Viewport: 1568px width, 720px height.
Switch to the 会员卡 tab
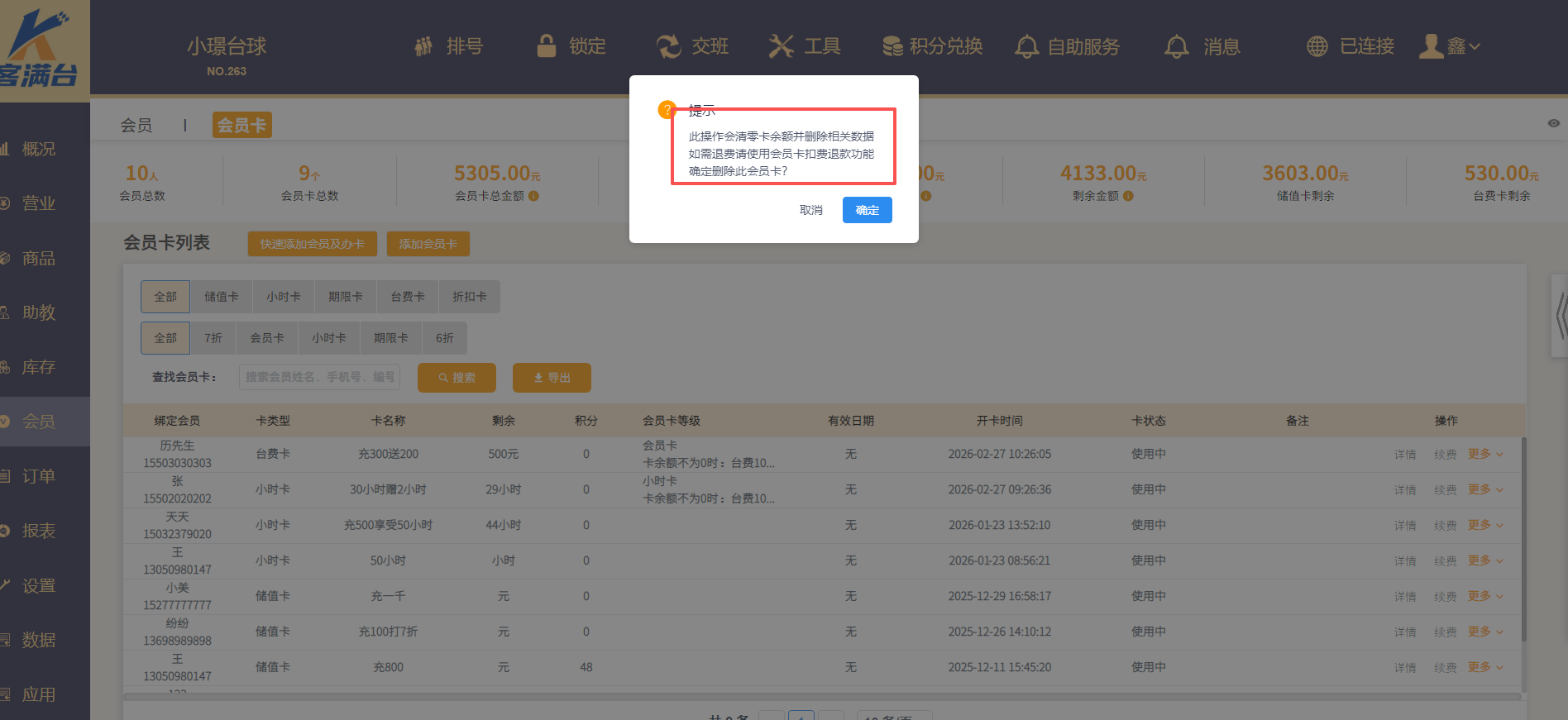(x=241, y=125)
